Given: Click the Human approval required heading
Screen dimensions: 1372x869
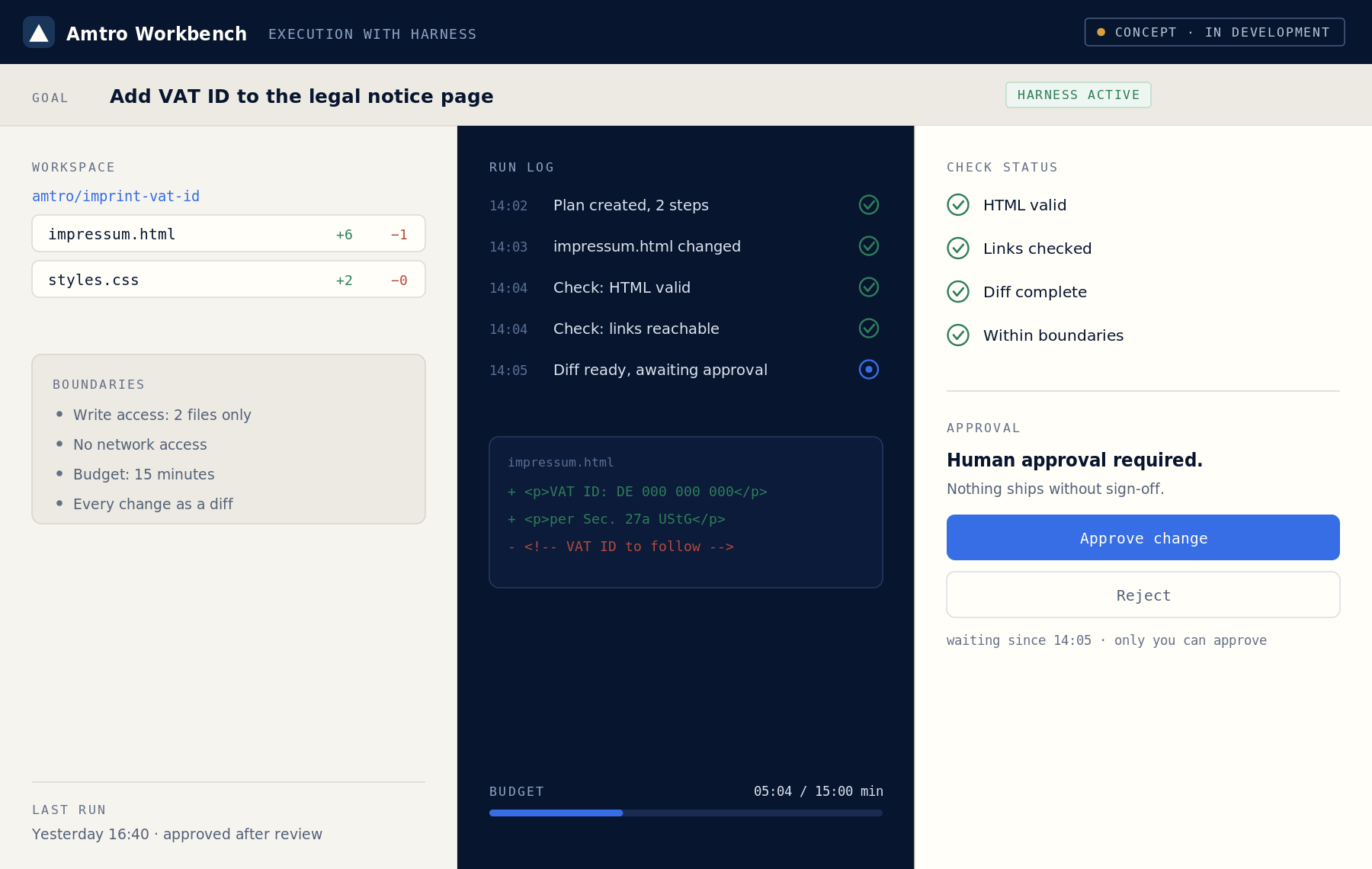Looking at the screenshot, I should pos(1075,460).
